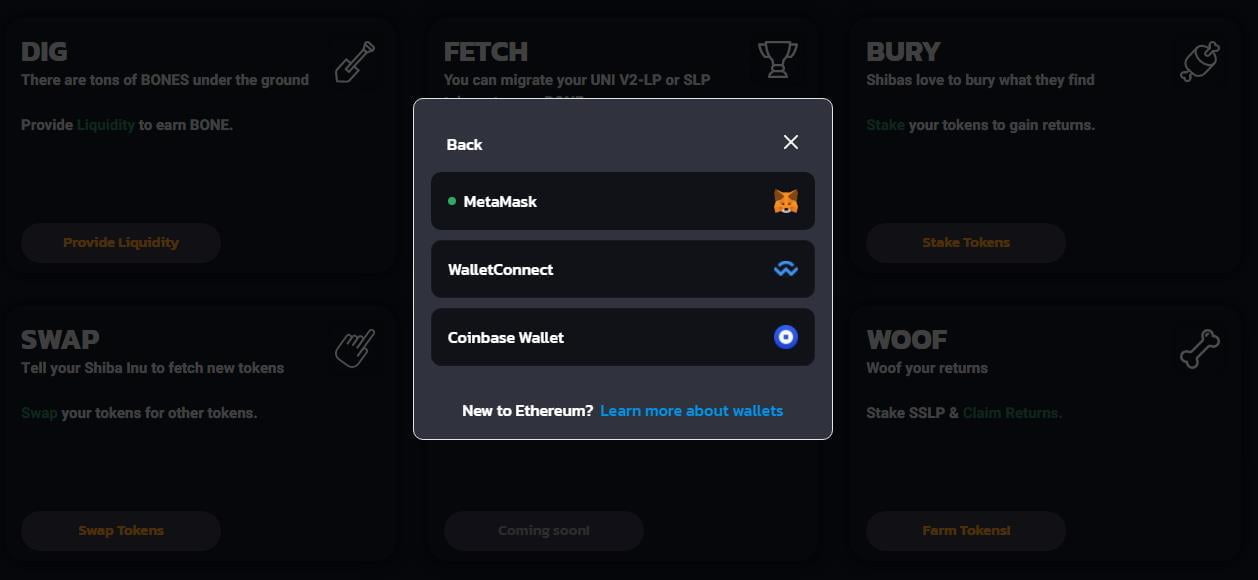This screenshot has width=1258, height=580.
Task: Click the BURY meat icon
Action: (1200, 62)
